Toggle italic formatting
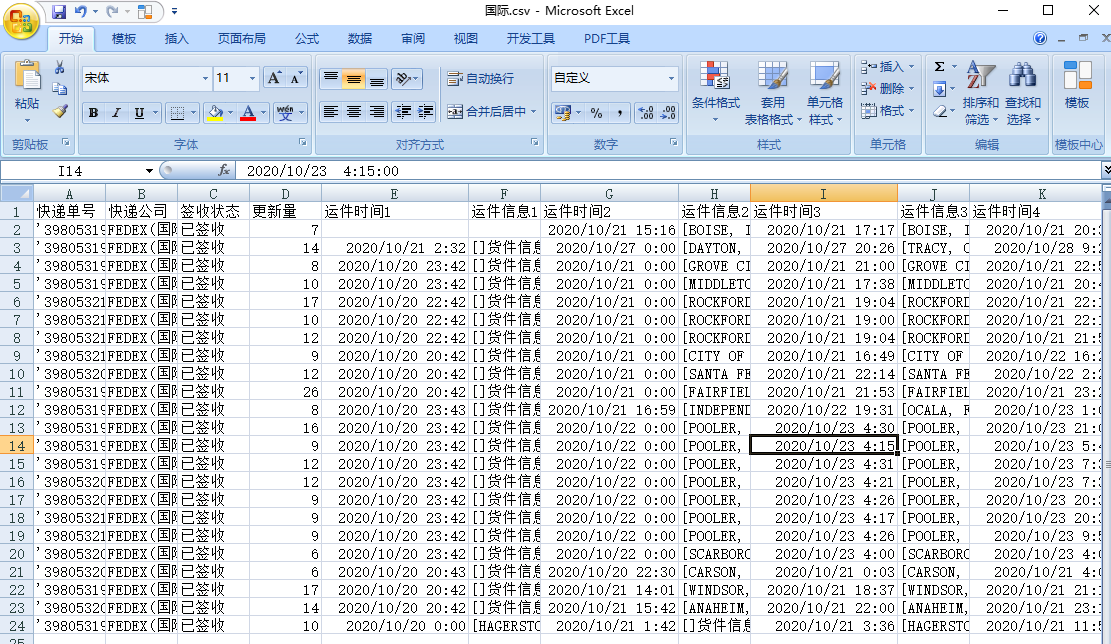This screenshot has width=1111, height=644. click(116, 113)
